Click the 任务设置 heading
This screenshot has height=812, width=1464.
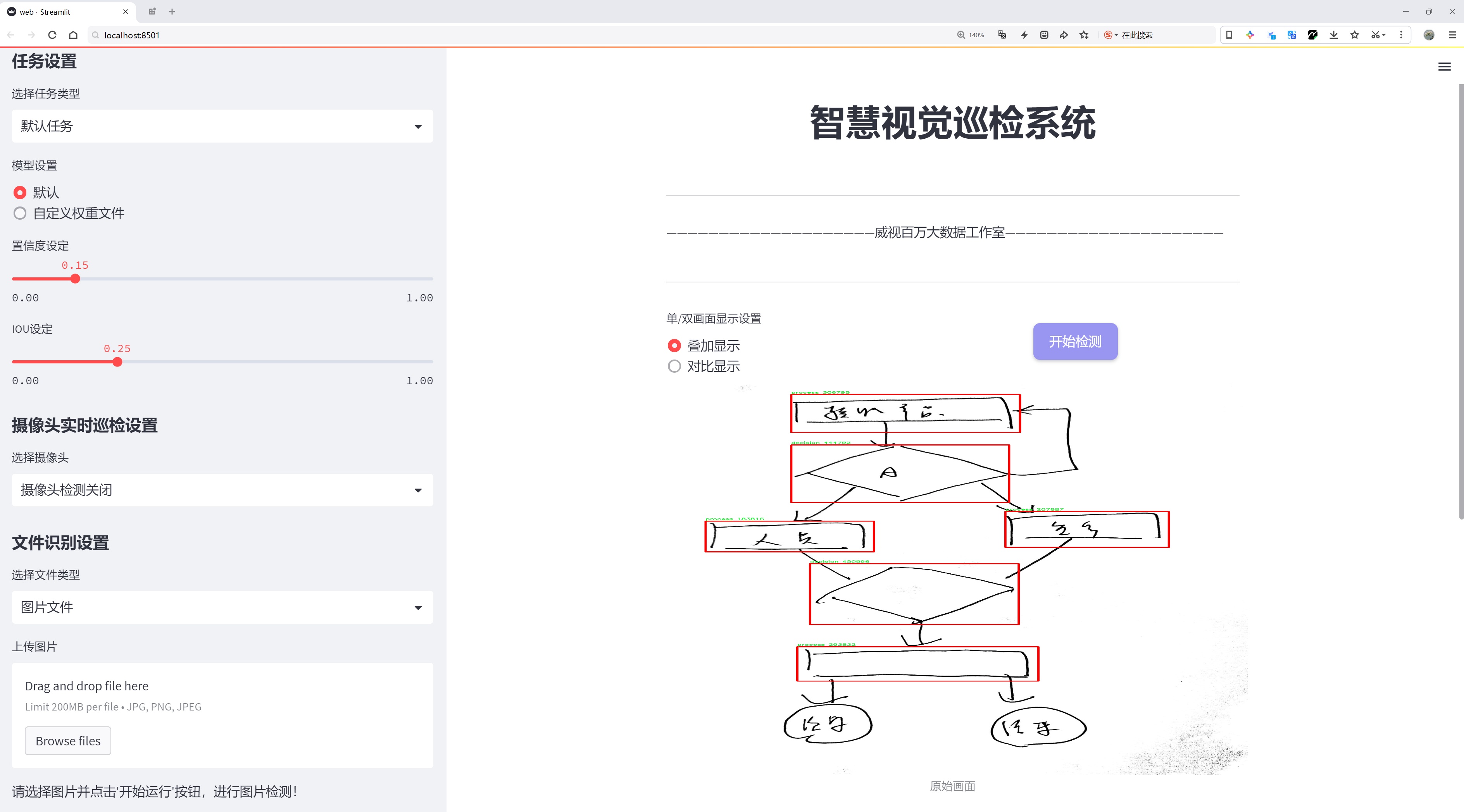click(x=44, y=61)
